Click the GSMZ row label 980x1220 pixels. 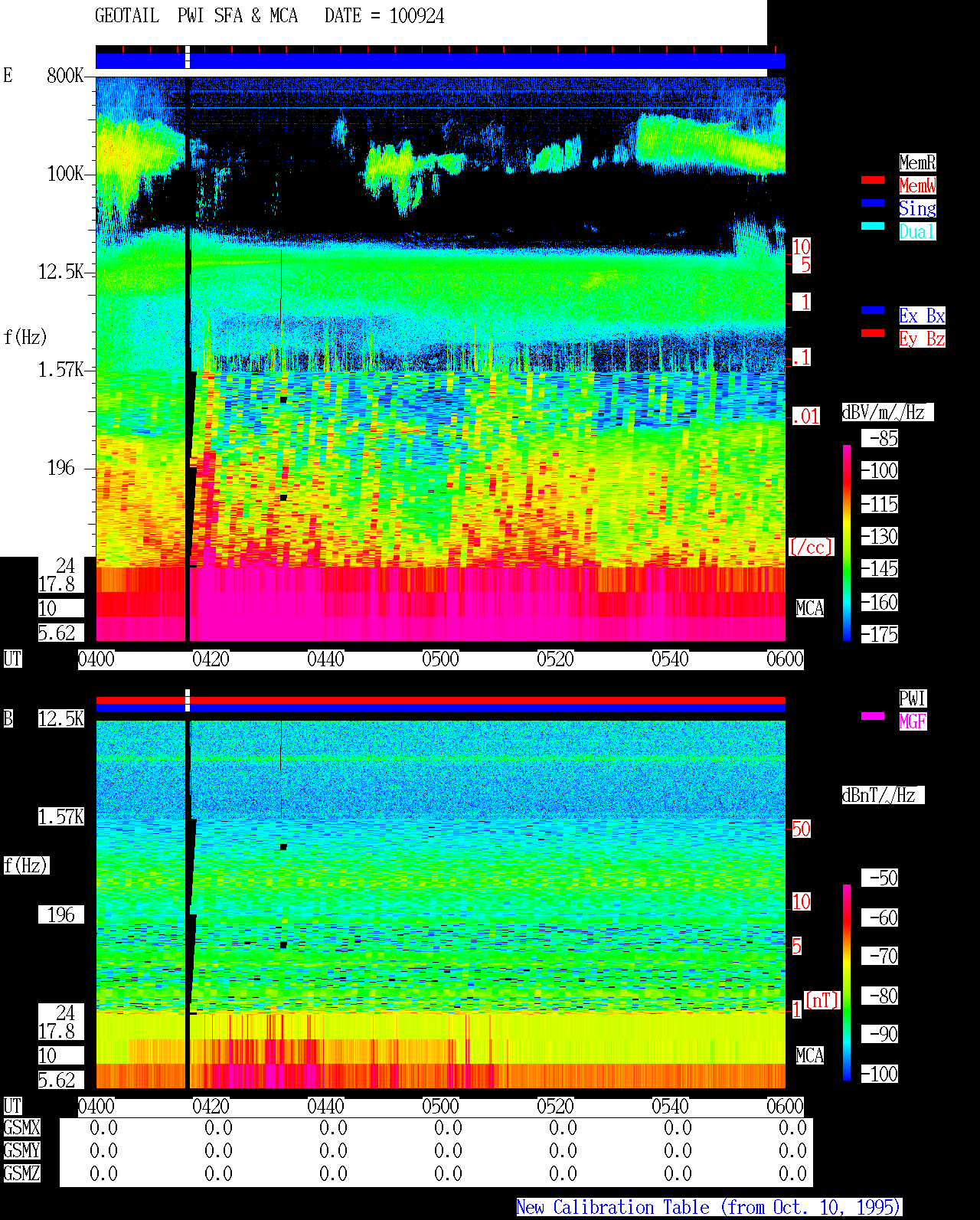click(21, 1173)
